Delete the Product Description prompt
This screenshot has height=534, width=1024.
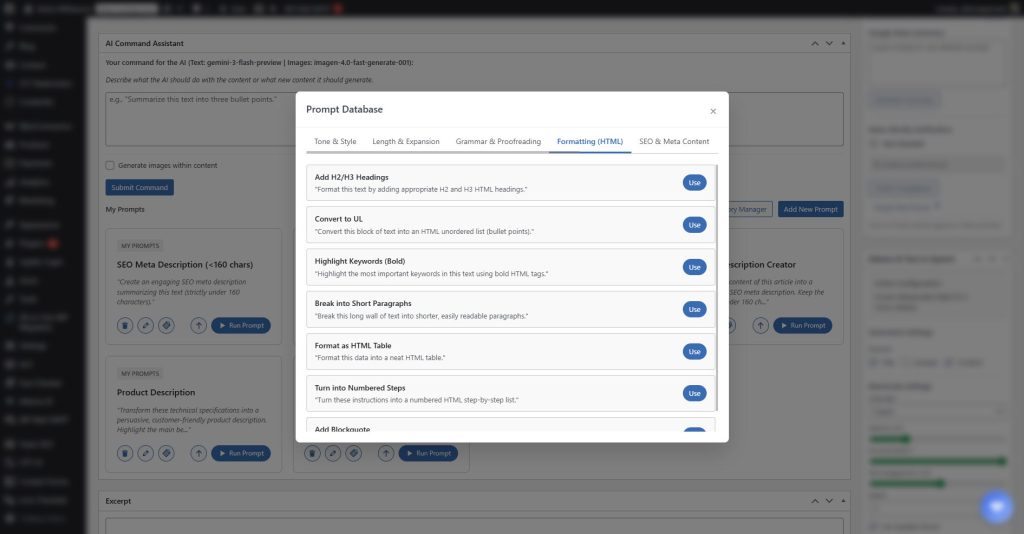[x=125, y=453]
